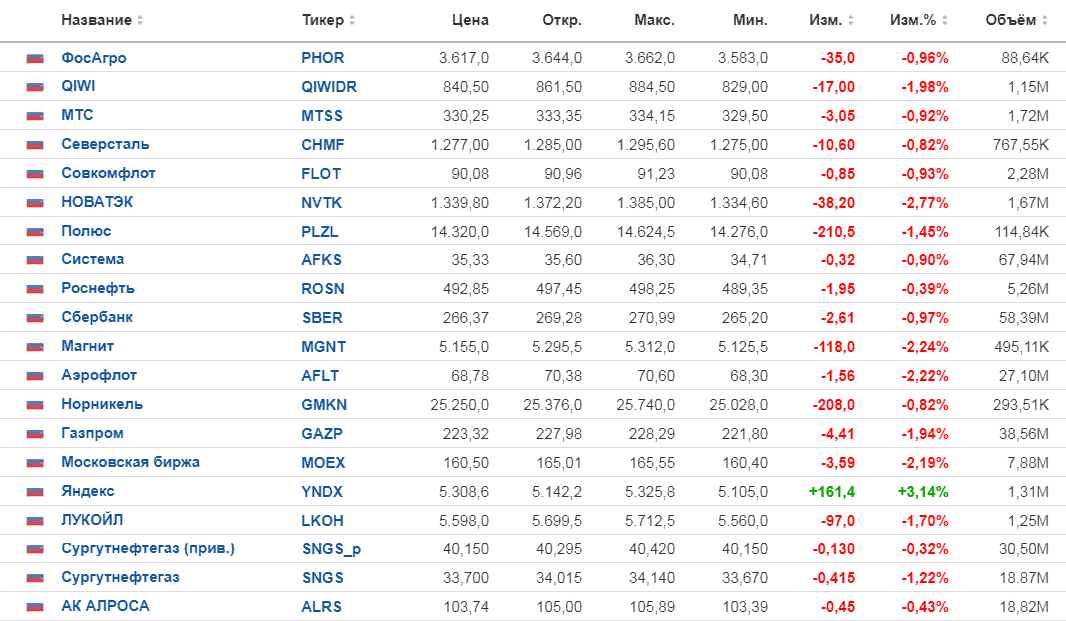
Task: Click the flag icon beside Полюс
Action: pyautogui.click(x=35, y=232)
